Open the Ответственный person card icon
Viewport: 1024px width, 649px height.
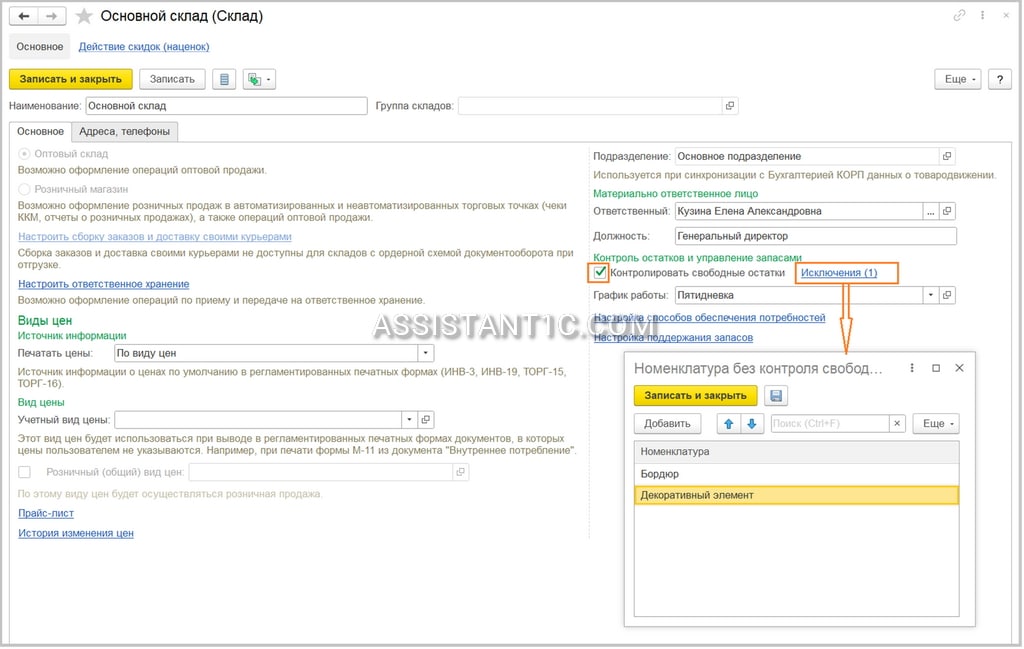click(x=947, y=211)
